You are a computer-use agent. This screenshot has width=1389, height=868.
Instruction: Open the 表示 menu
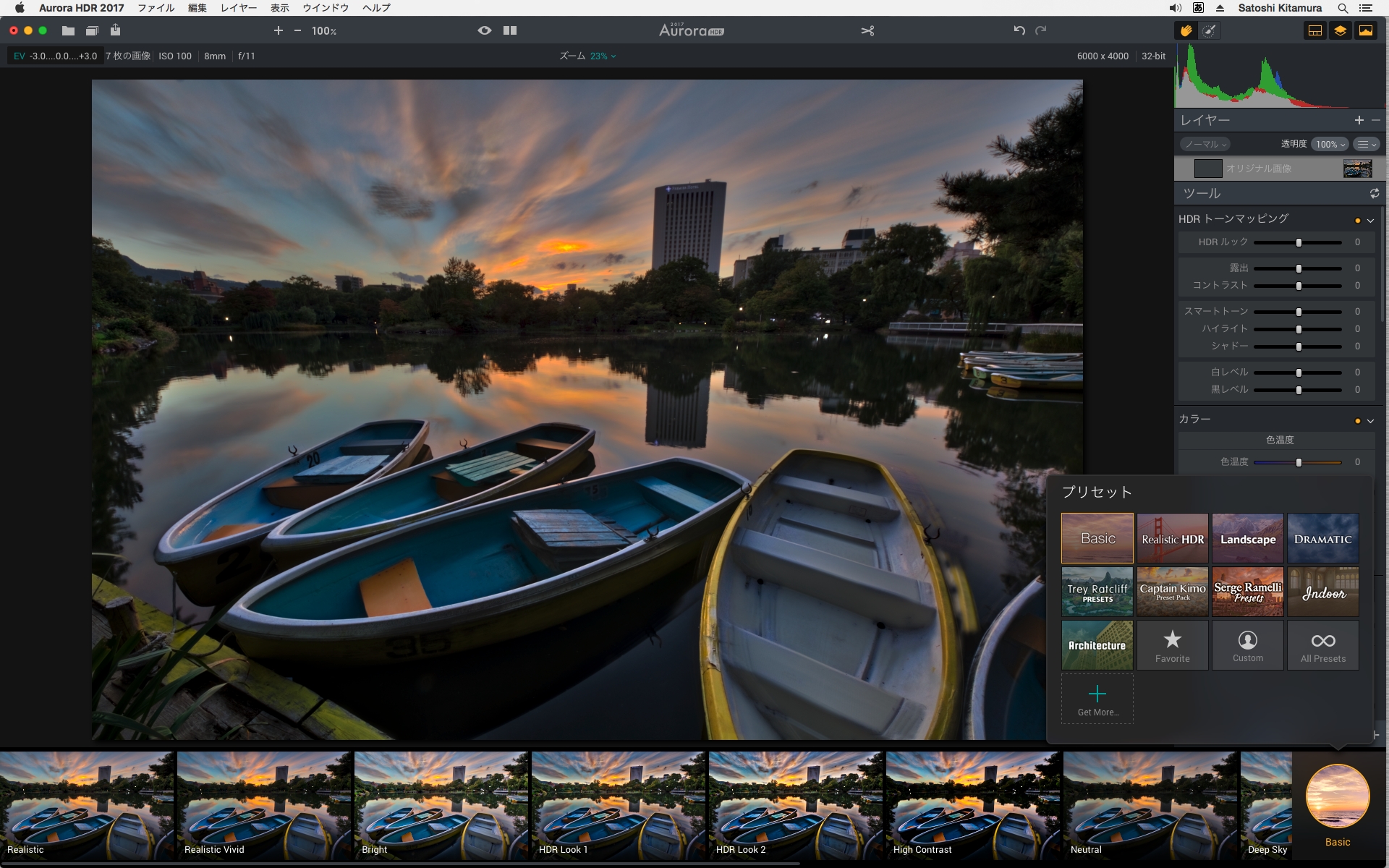pyautogui.click(x=280, y=8)
